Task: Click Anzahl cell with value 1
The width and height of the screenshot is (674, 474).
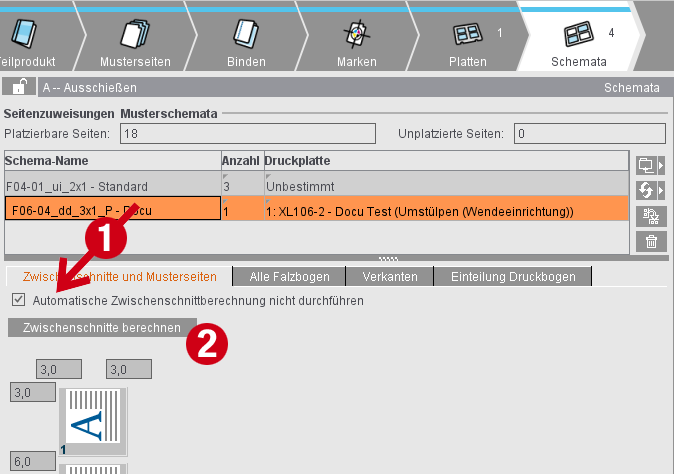Action: (243, 209)
